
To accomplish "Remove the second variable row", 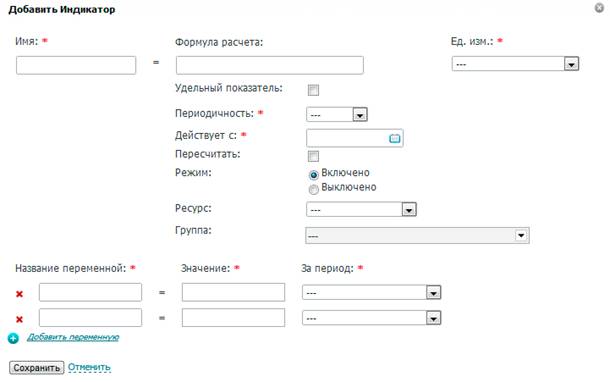I will 19,319.
